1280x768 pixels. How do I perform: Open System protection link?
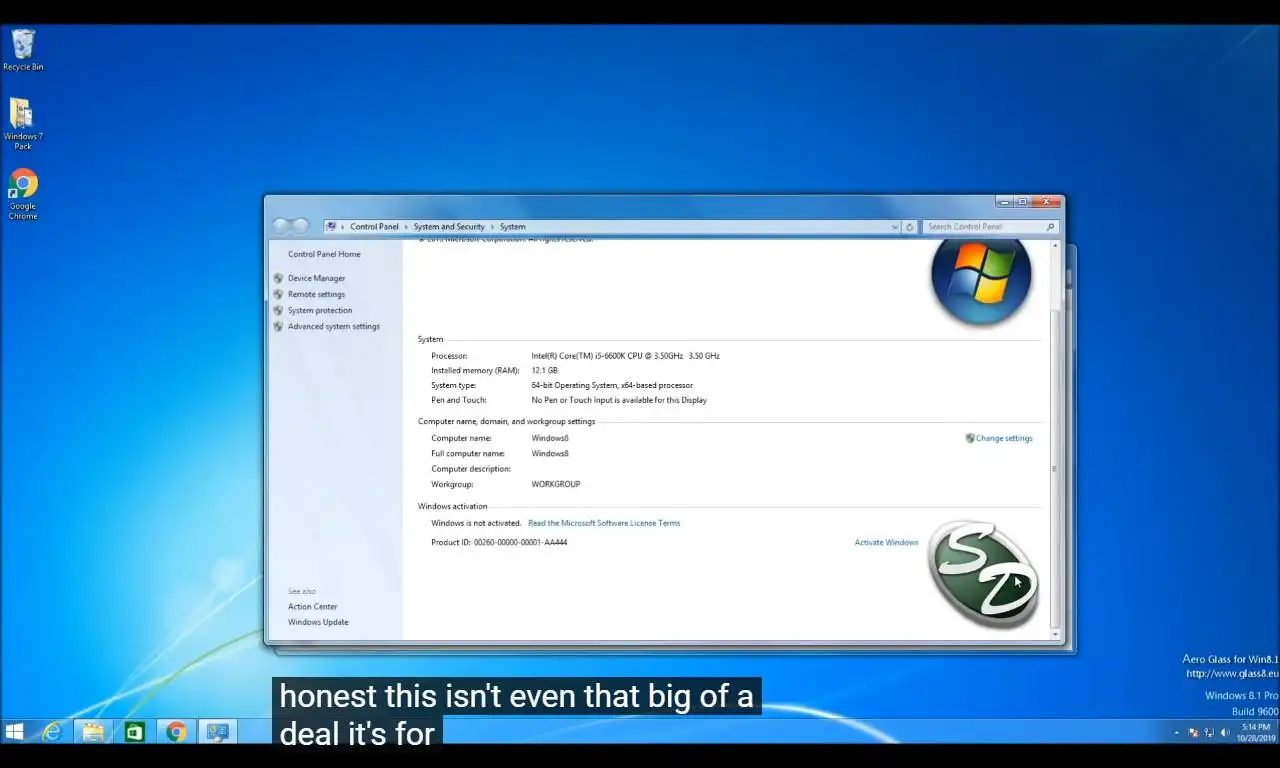(x=320, y=310)
